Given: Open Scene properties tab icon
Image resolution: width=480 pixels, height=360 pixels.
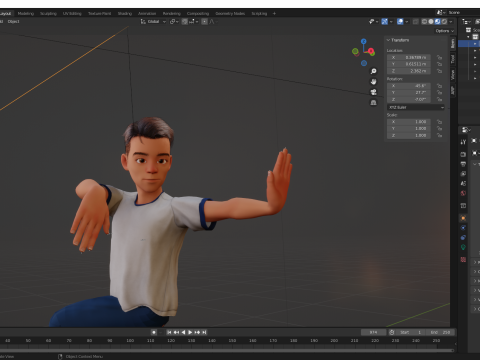Looking at the screenshot, I should [463, 183].
